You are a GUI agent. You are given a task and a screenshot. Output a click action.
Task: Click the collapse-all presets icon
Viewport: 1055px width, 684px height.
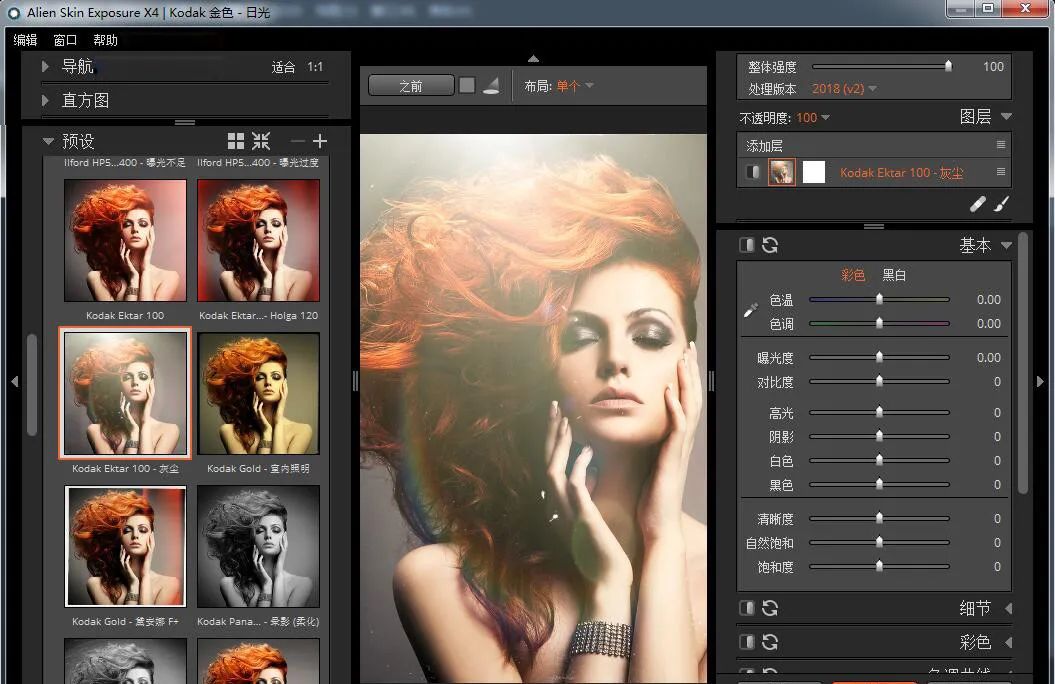261,141
